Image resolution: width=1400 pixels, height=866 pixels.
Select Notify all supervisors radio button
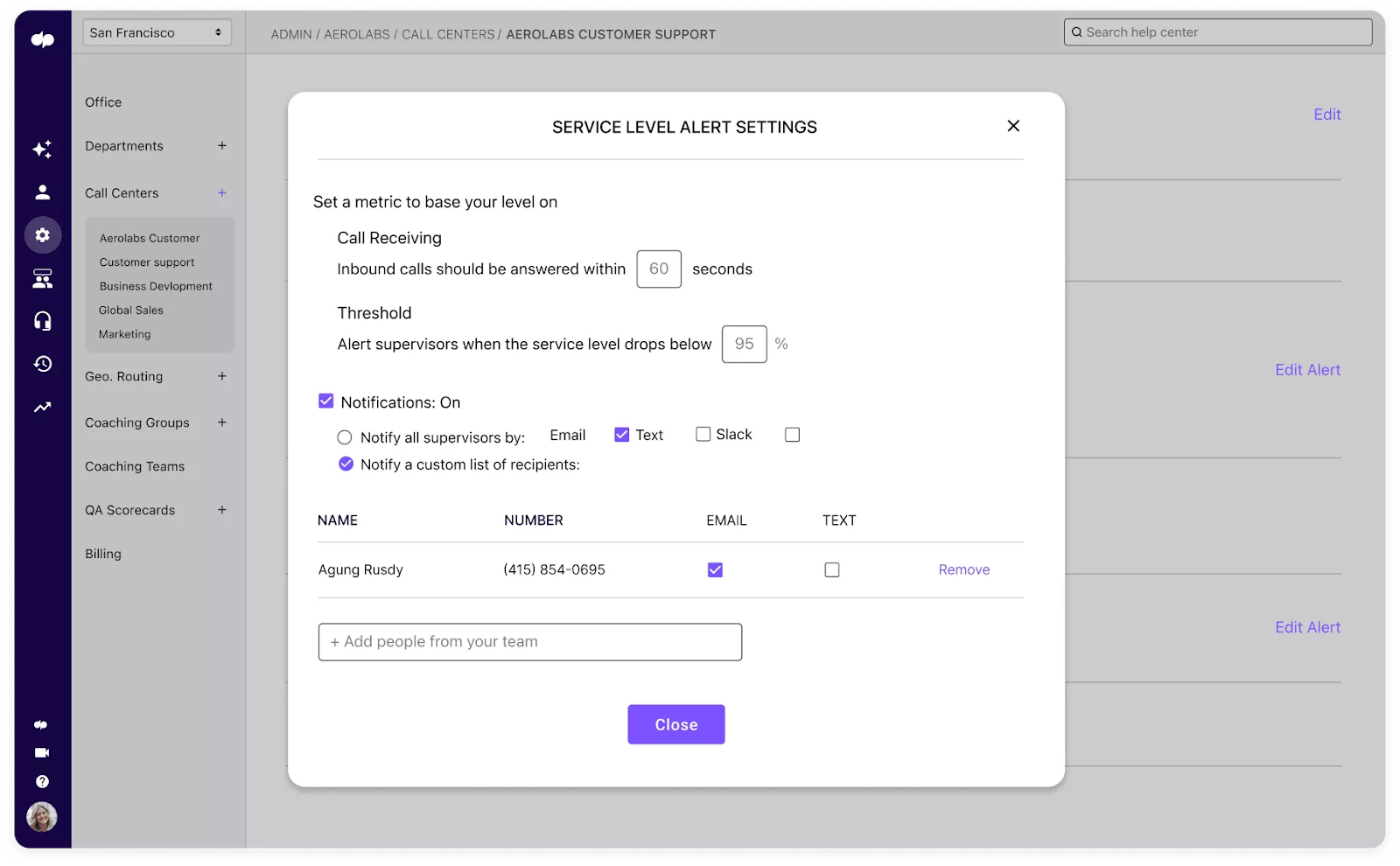344,436
